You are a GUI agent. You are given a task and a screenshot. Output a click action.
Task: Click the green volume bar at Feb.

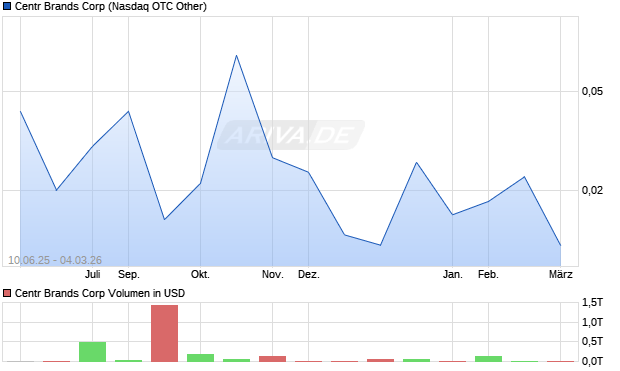pyautogui.click(x=488, y=359)
